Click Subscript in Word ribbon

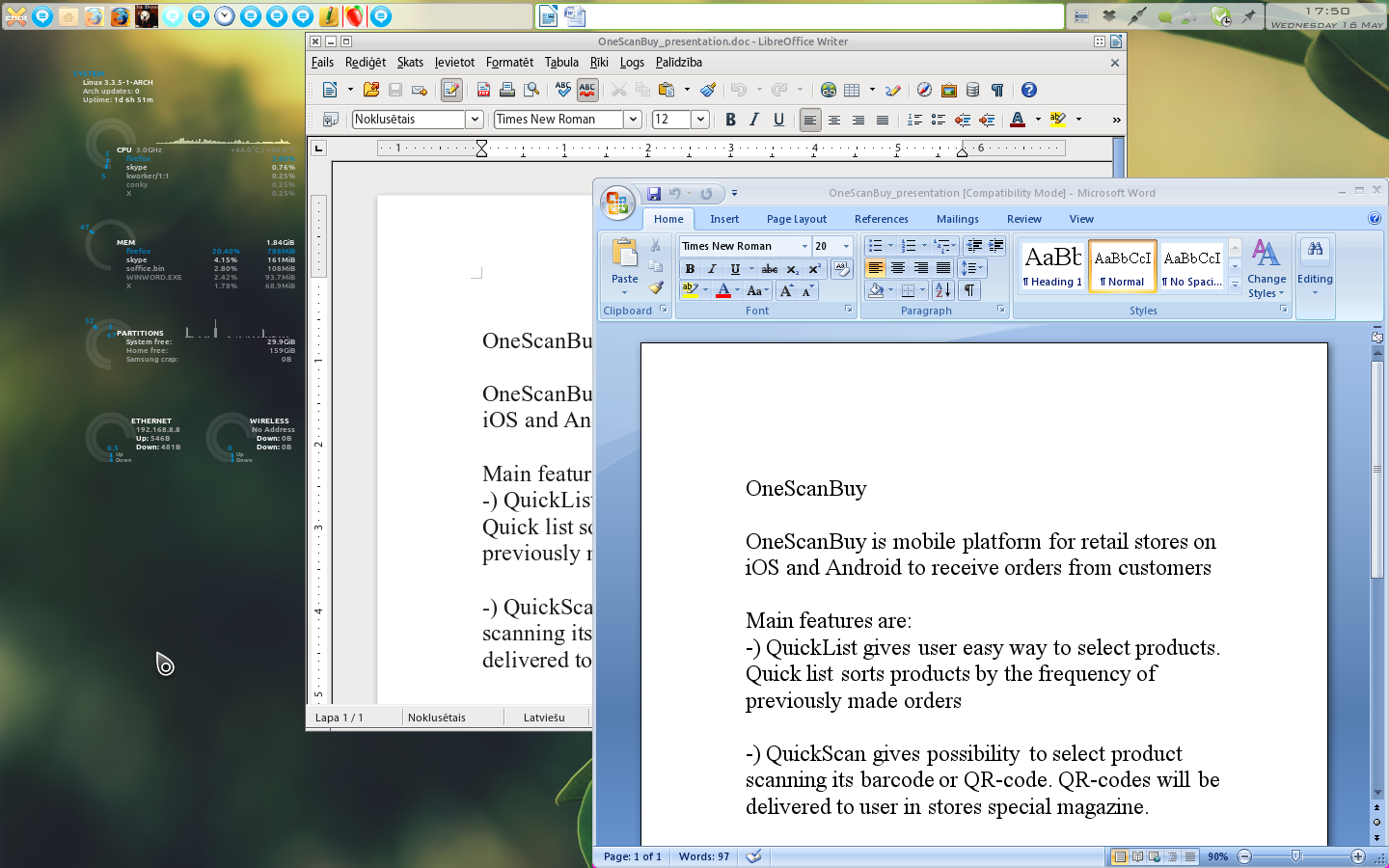pos(792,269)
